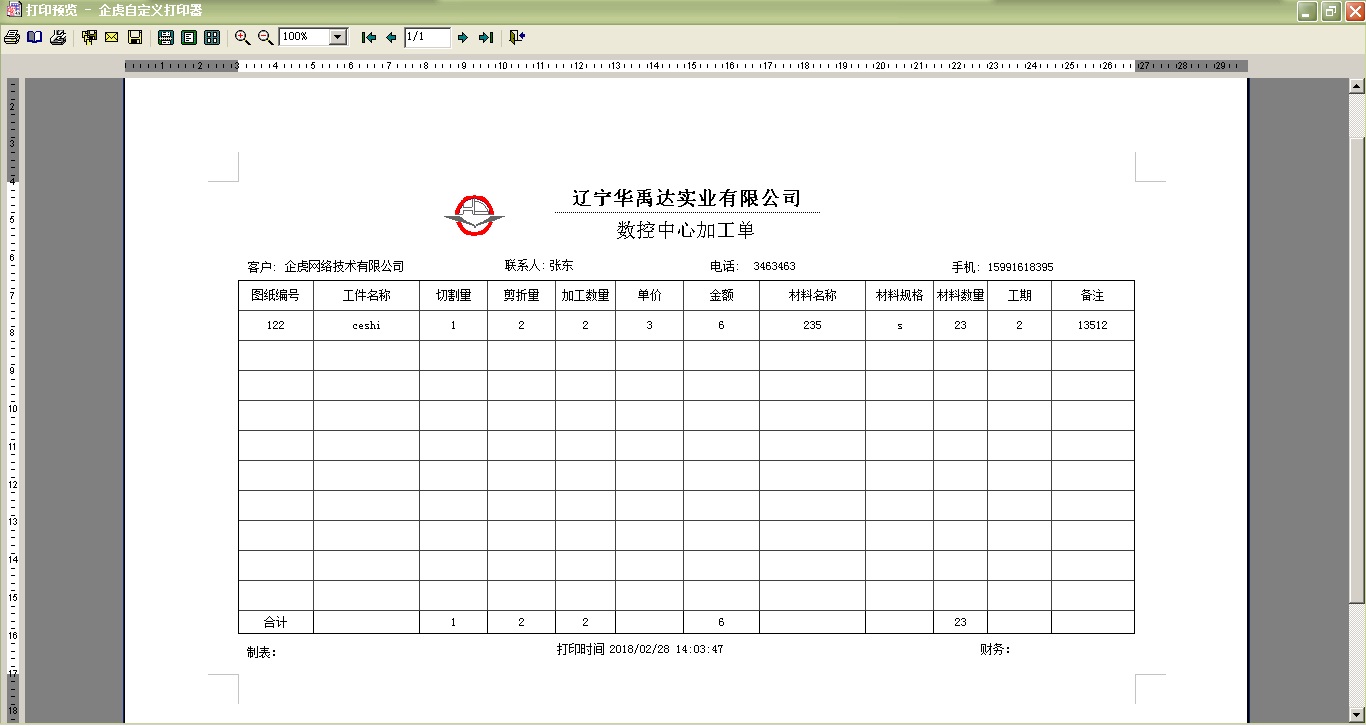
Task: Exit print preview with door icon
Action: (x=517, y=37)
